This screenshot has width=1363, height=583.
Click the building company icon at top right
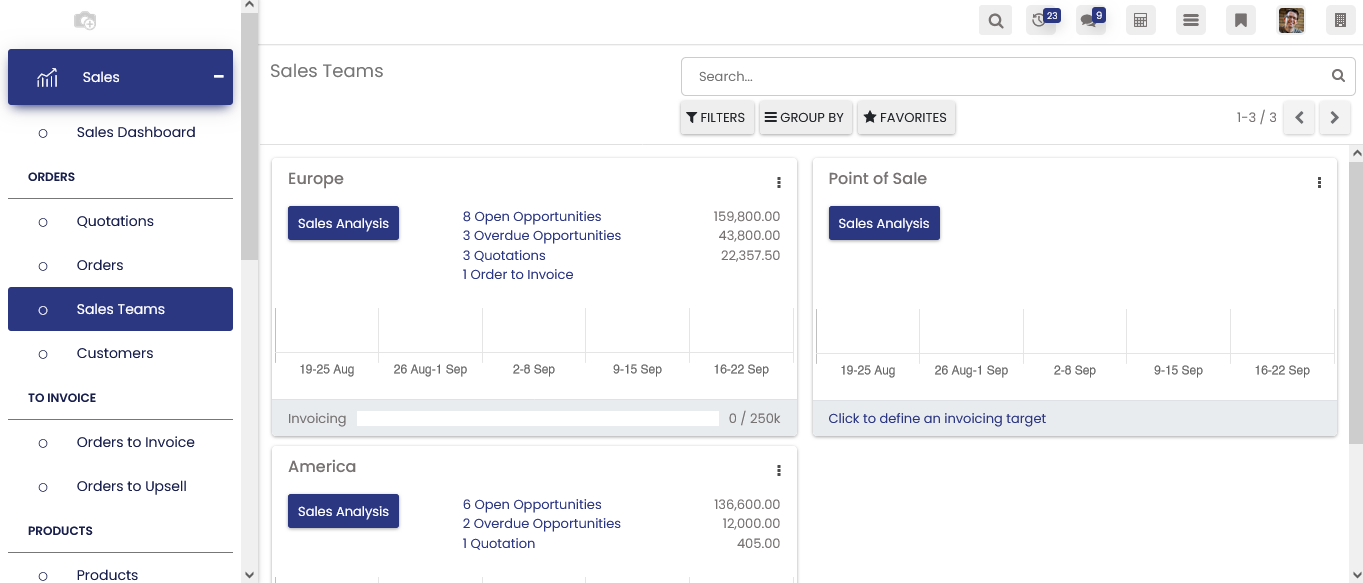tap(1341, 20)
